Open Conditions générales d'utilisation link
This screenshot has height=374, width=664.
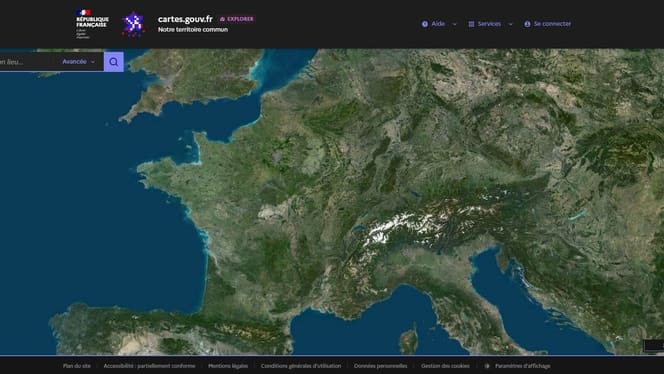coord(301,366)
